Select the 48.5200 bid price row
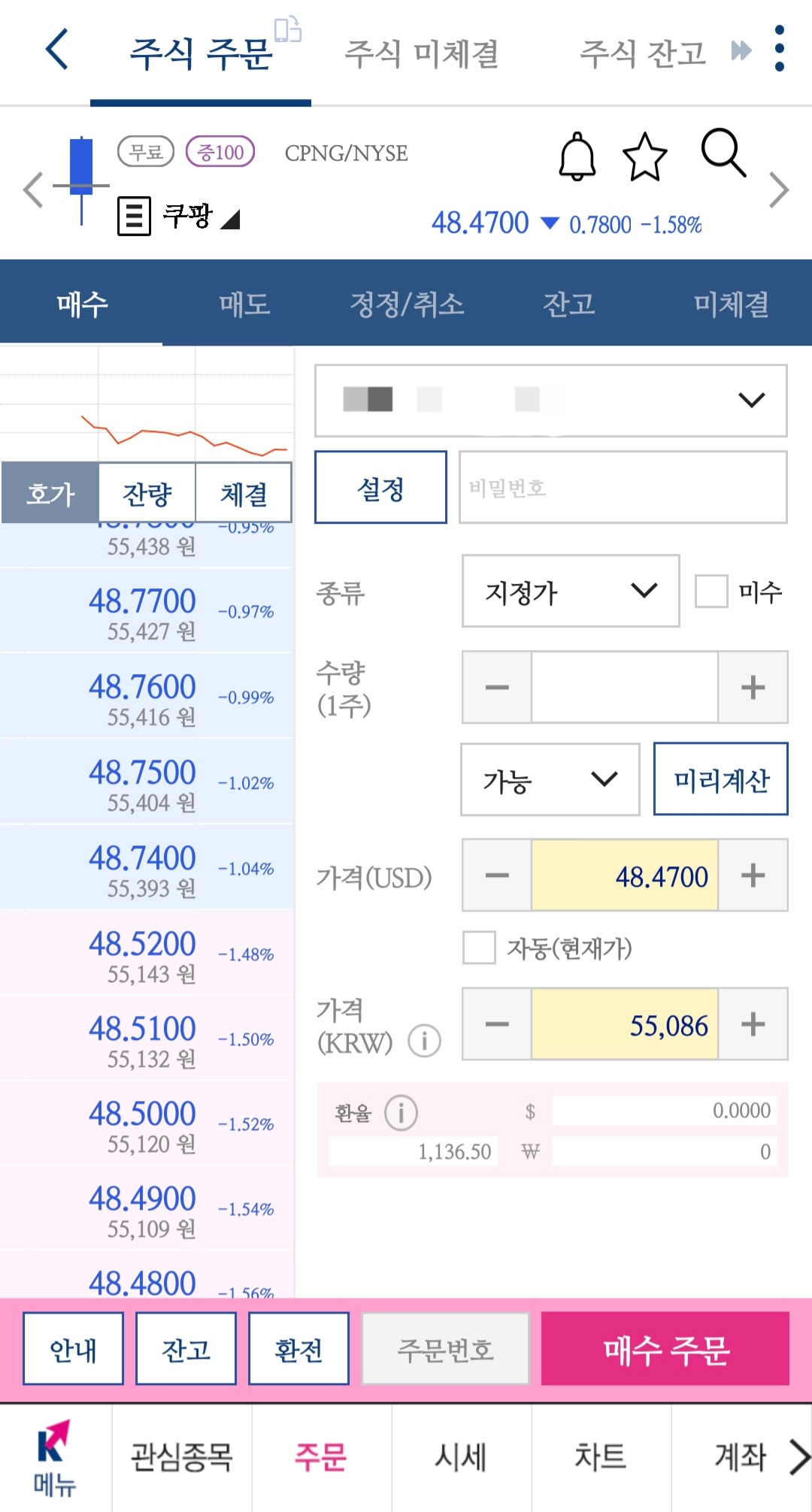The width and height of the screenshot is (812, 1512). click(147, 953)
